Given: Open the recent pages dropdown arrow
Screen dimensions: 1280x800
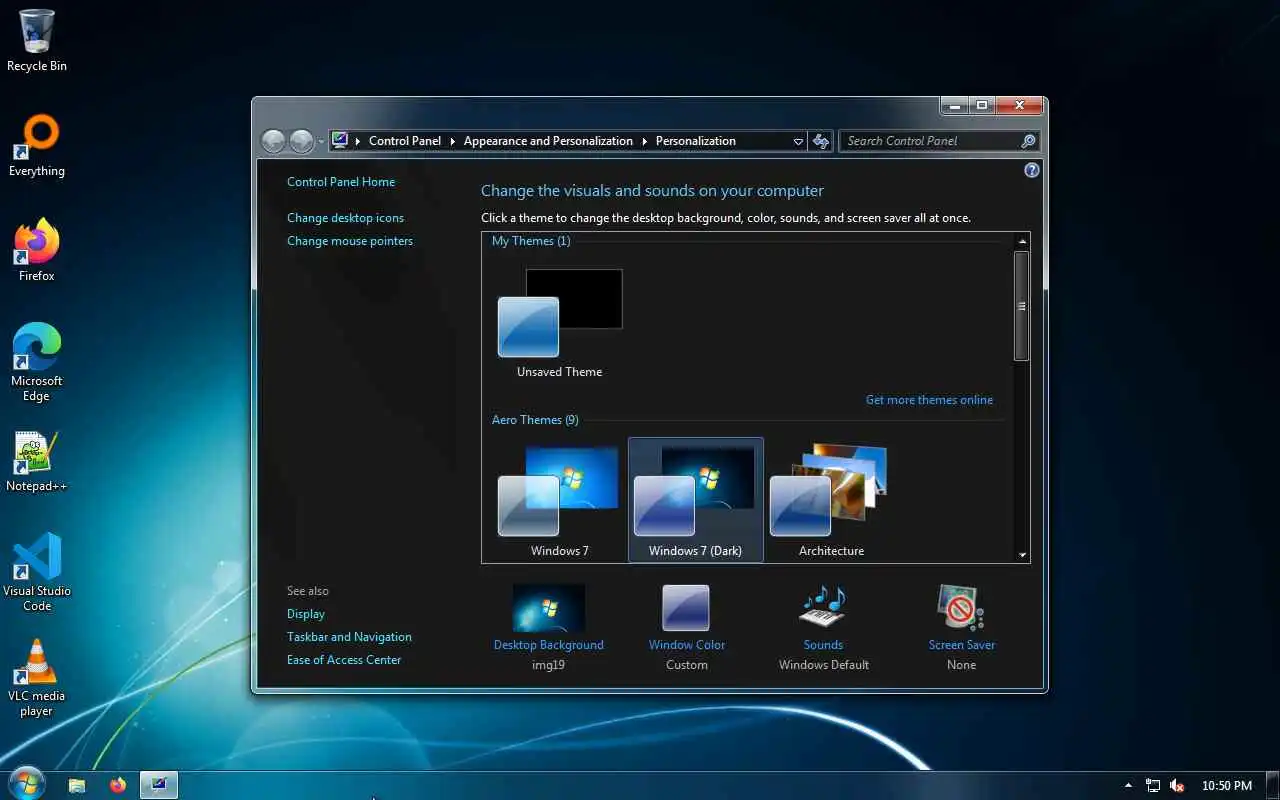Looking at the screenshot, I should click(x=321, y=142).
